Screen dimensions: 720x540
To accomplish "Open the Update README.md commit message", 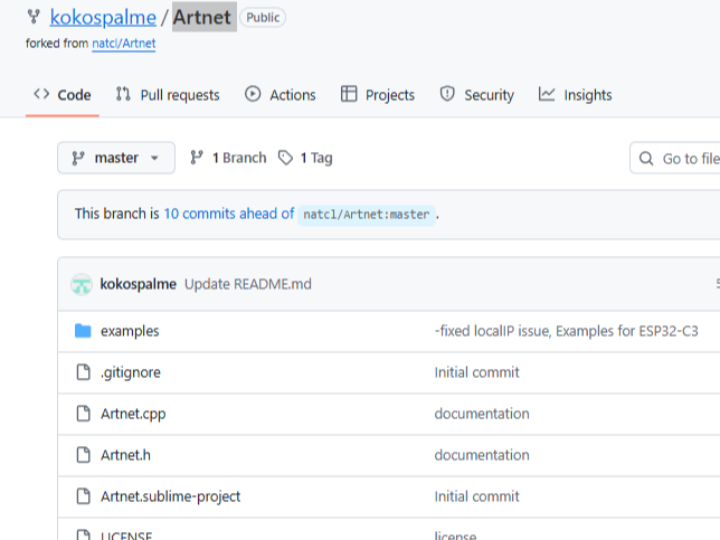I will [x=248, y=284].
